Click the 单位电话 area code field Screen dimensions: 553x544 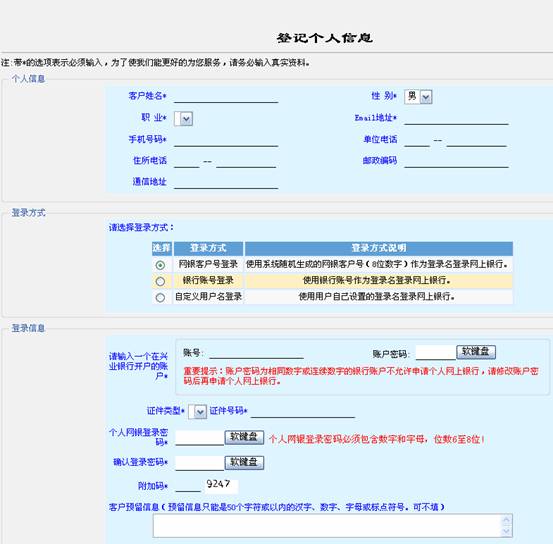coord(417,140)
